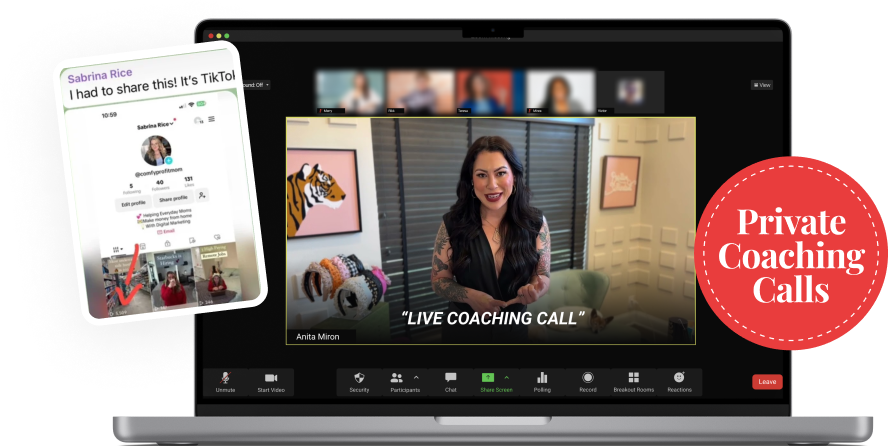Screen dimensions: 888x446
Task: Expand the Original Sound Off dropdown
Action: point(255,85)
